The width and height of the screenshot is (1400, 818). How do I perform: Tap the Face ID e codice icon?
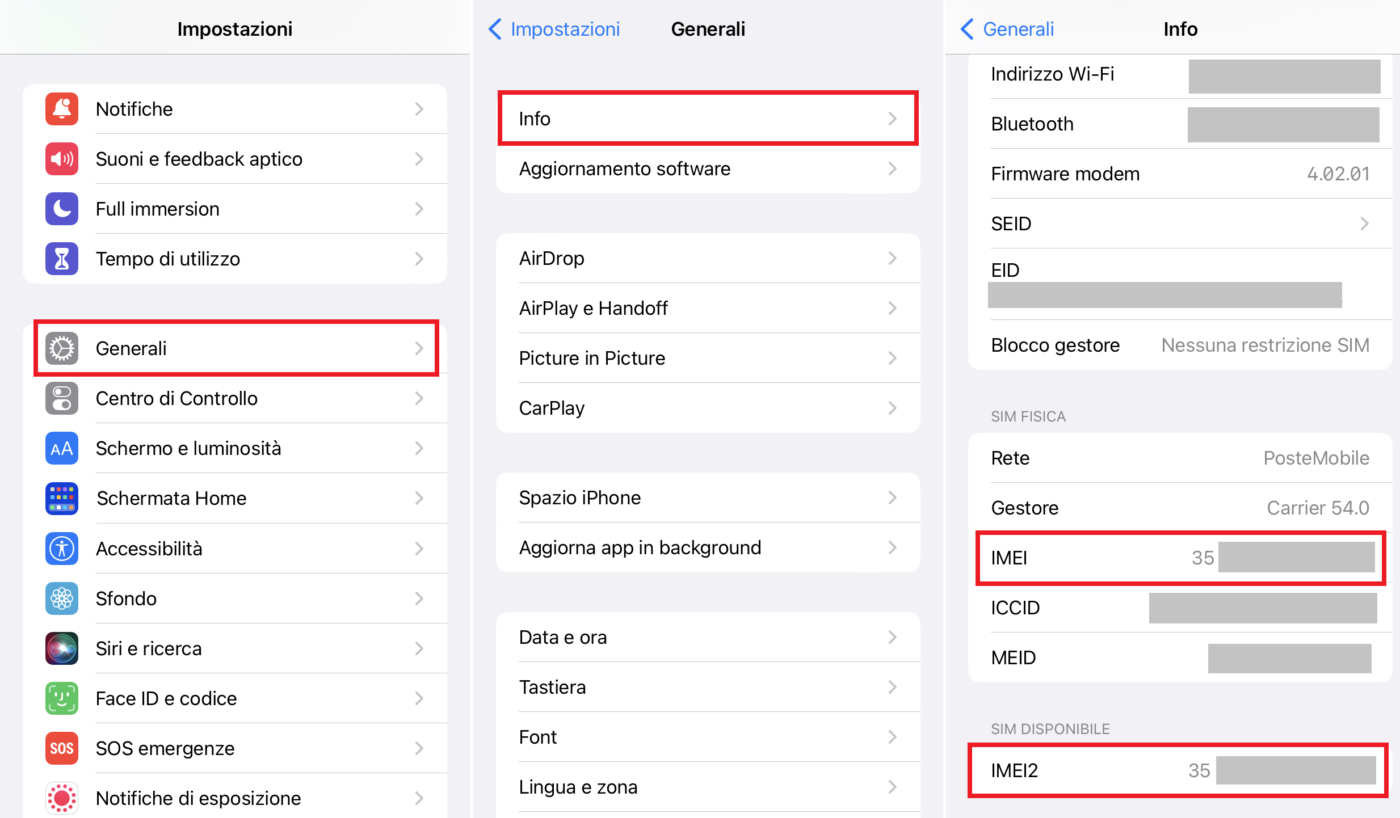(x=62, y=698)
